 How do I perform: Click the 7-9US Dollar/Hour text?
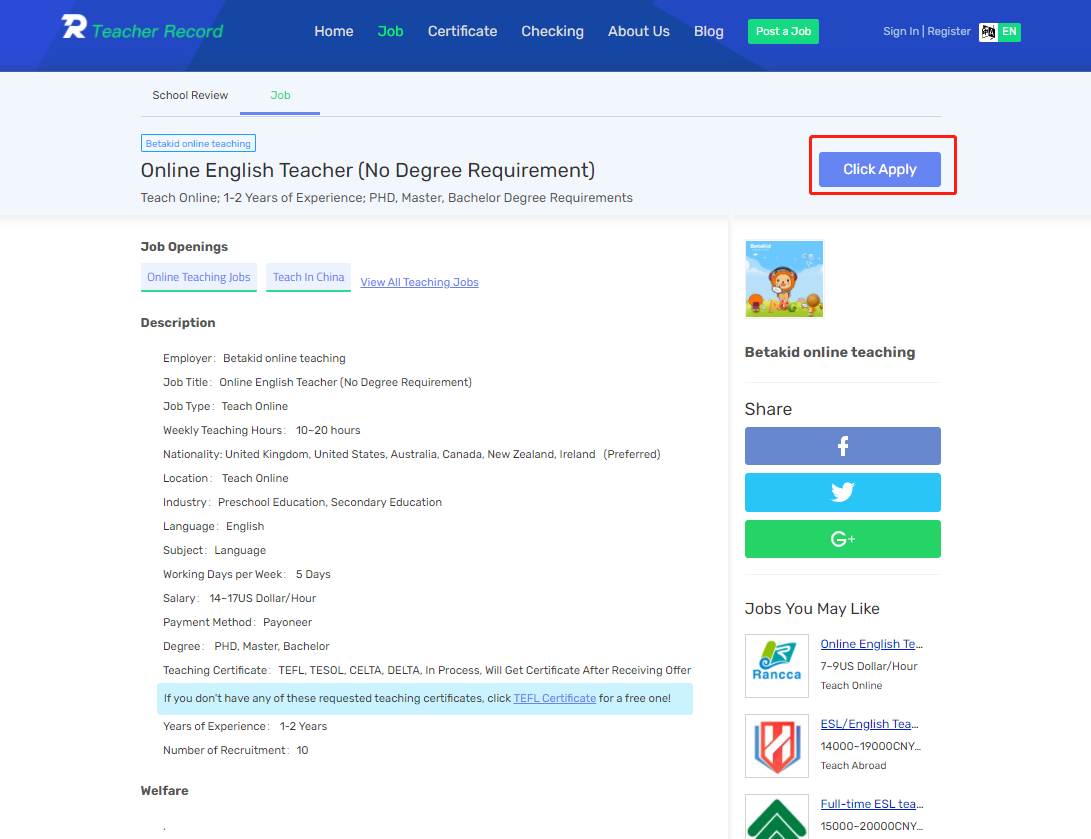pyautogui.click(x=868, y=666)
